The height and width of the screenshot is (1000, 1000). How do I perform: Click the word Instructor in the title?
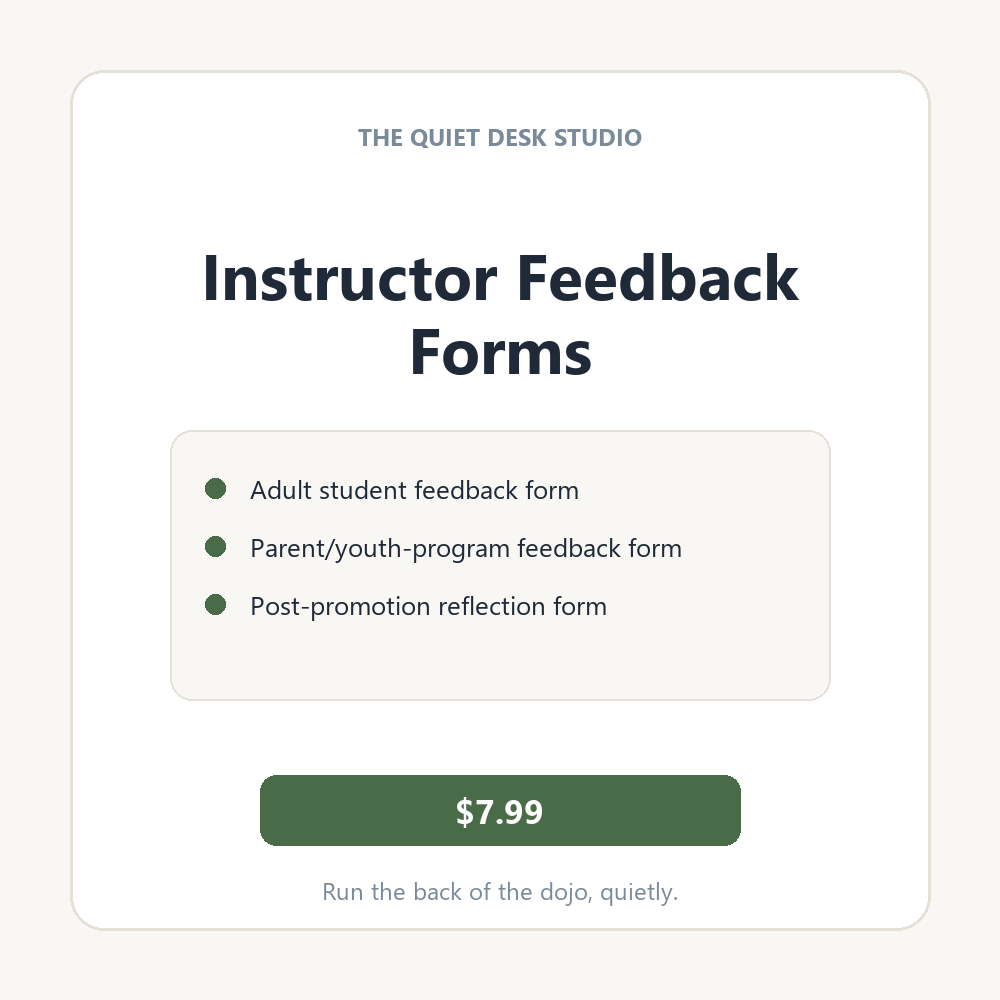(350, 278)
